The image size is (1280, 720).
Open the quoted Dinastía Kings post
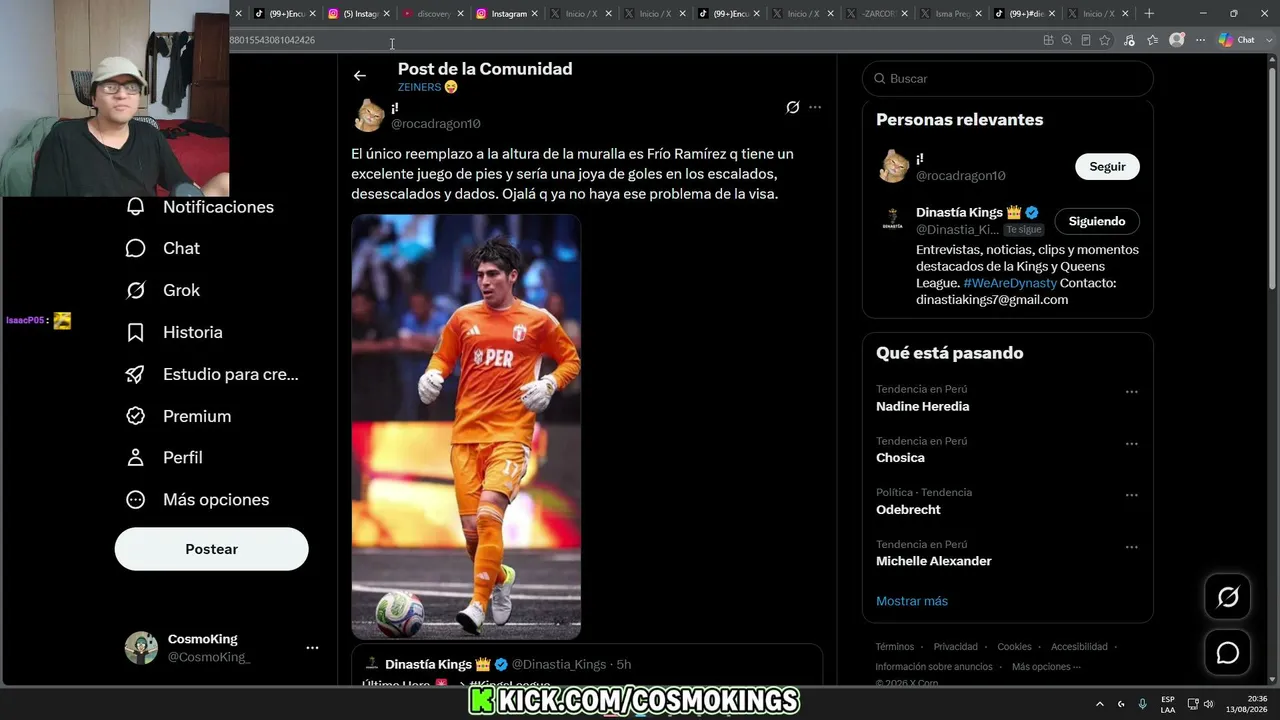tap(587, 666)
